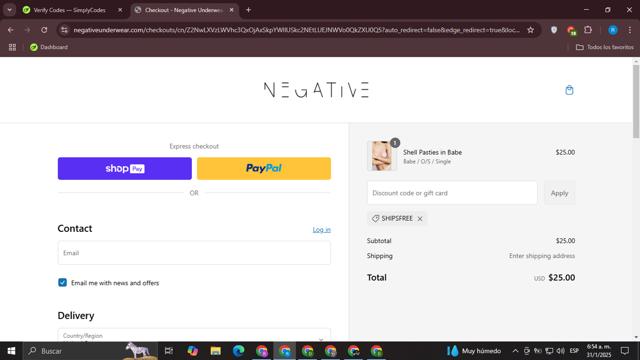Open File Explorer from taskbar

coord(216,351)
